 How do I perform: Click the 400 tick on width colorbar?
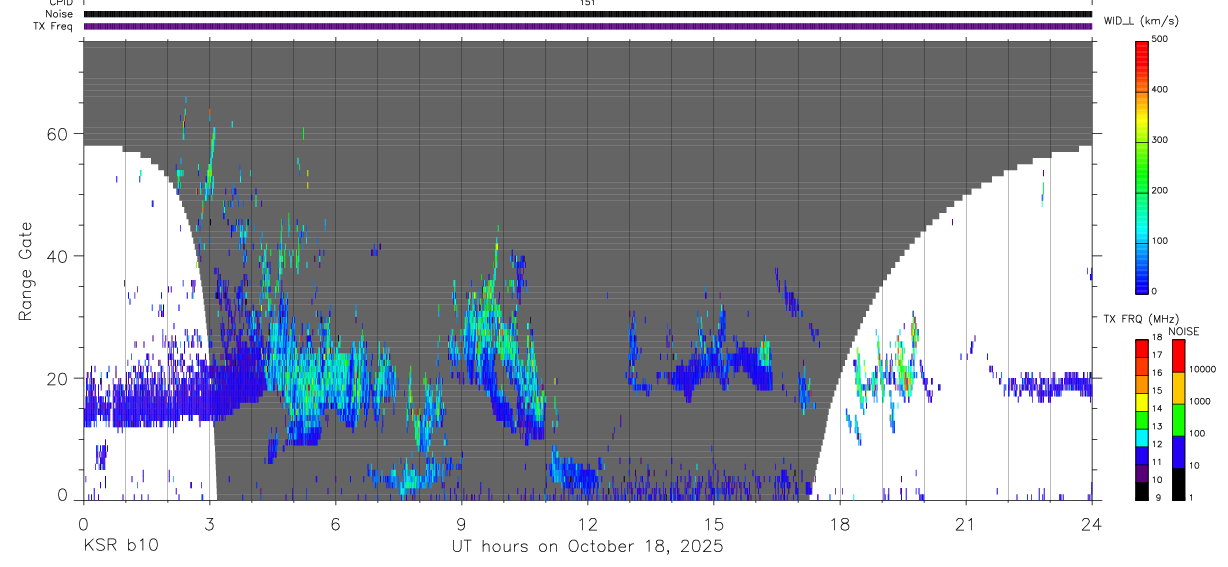coord(1160,90)
